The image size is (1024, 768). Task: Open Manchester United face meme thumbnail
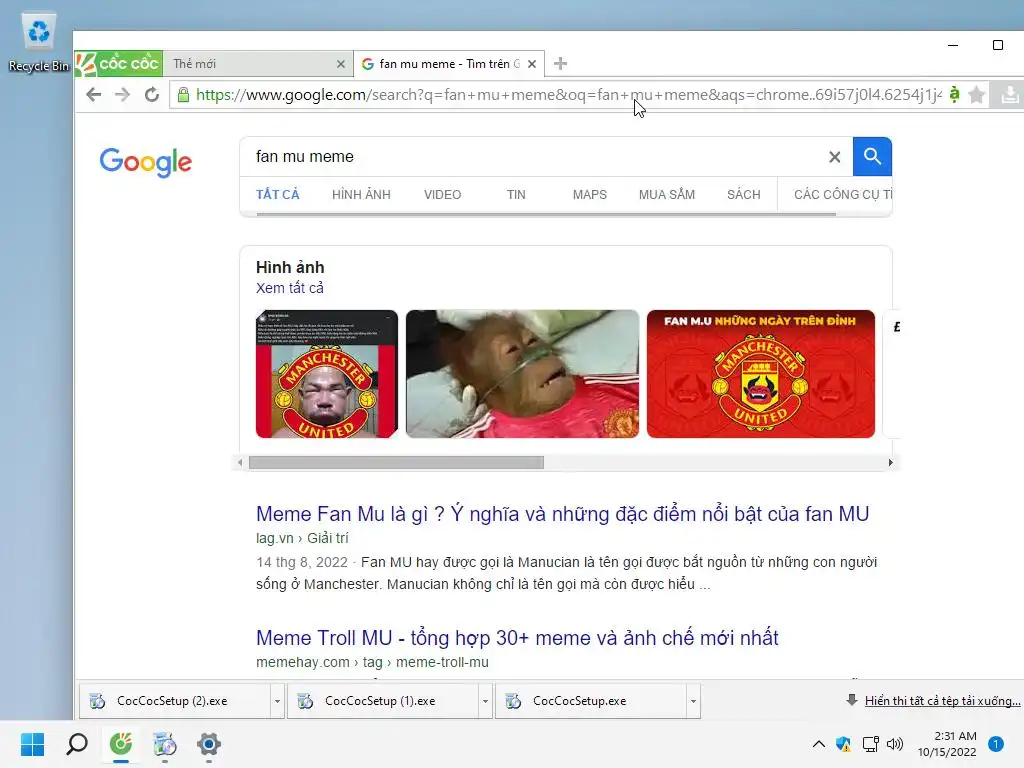pyautogui.click(x=327, y=374)
